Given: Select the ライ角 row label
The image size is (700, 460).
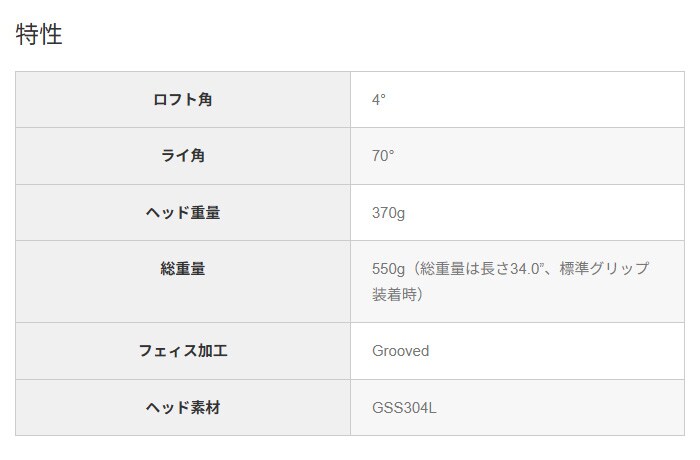Looking at the screenshot, I should (x=182, y=156).
